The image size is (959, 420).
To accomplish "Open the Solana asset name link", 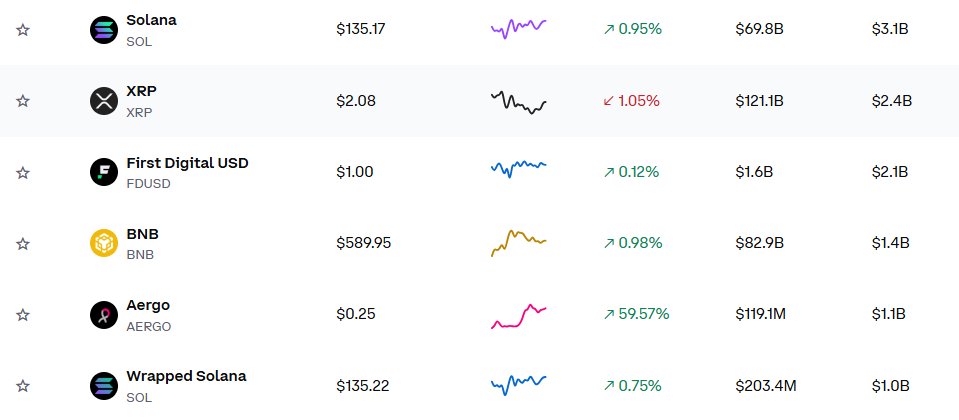I will tap(151, 20).
